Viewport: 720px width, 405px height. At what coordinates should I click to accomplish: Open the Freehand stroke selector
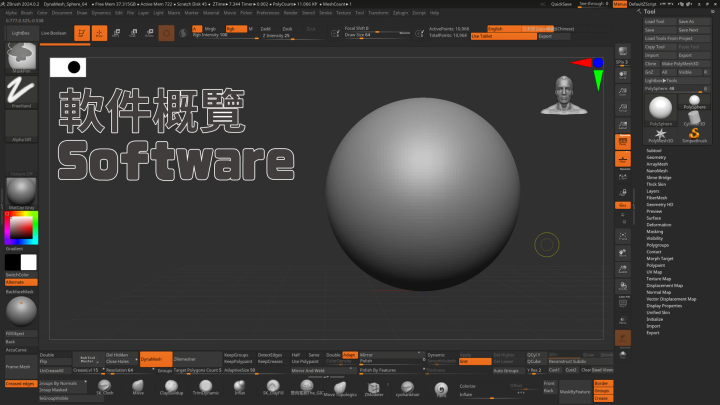(x=20, y=91)
